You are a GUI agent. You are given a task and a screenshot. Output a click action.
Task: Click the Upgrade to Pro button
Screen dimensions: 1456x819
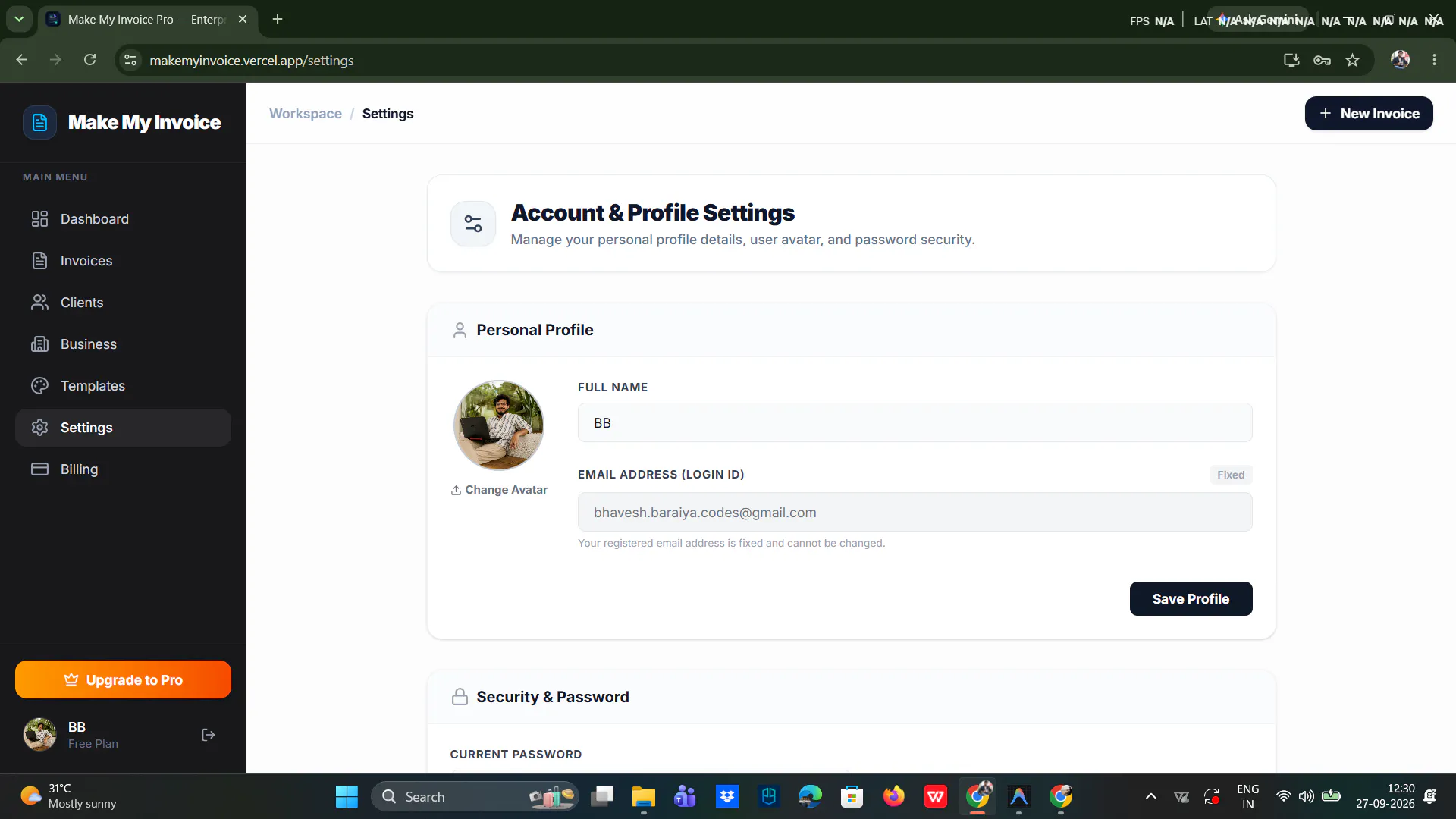pos(123,679)
